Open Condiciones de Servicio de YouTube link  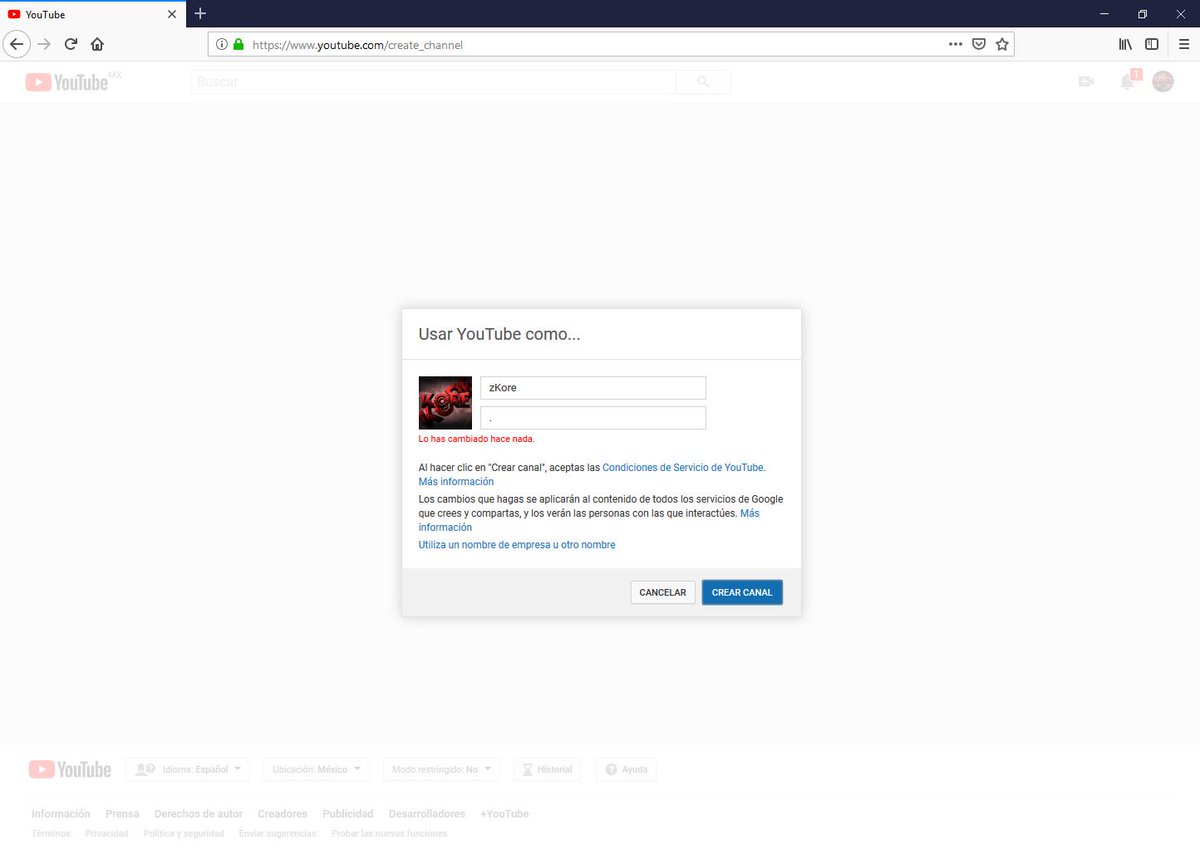(683, 467)
